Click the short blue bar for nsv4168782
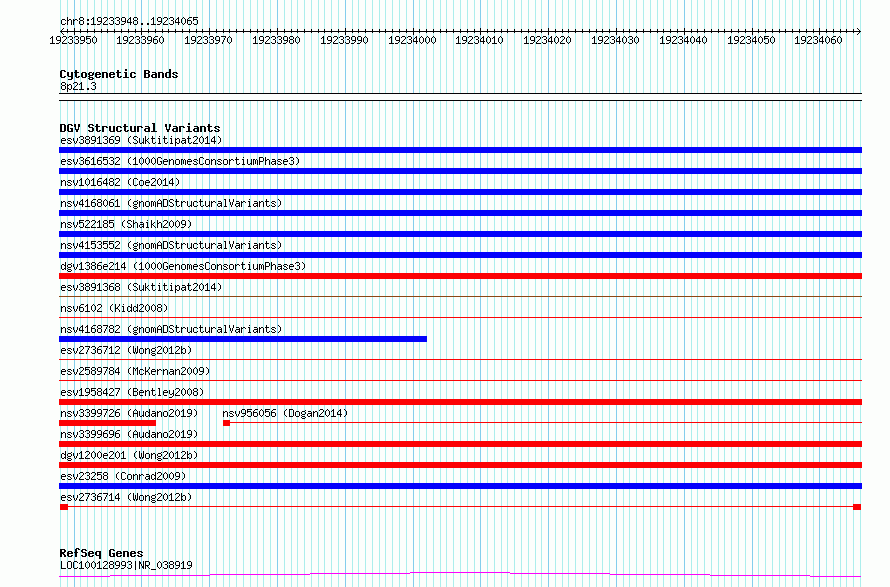The height and width of the screenshot is (587, 890). click(243, 339)
